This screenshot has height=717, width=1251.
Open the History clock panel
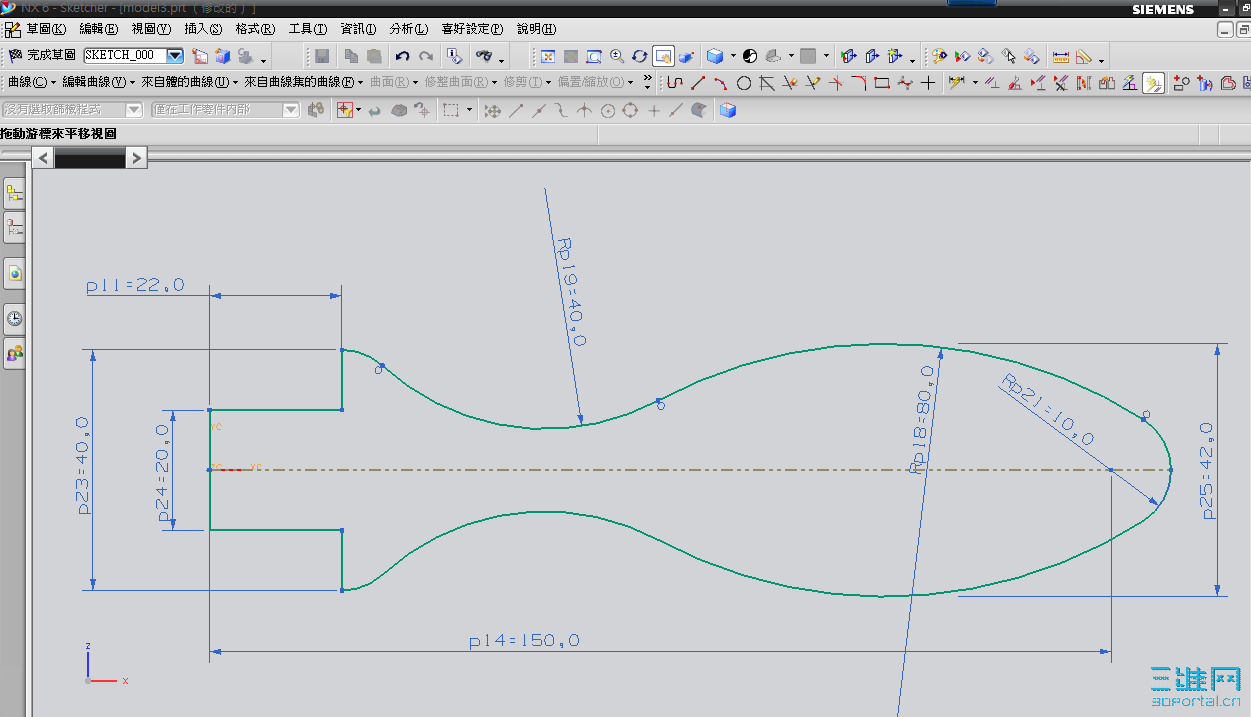[x=15, y=319]
